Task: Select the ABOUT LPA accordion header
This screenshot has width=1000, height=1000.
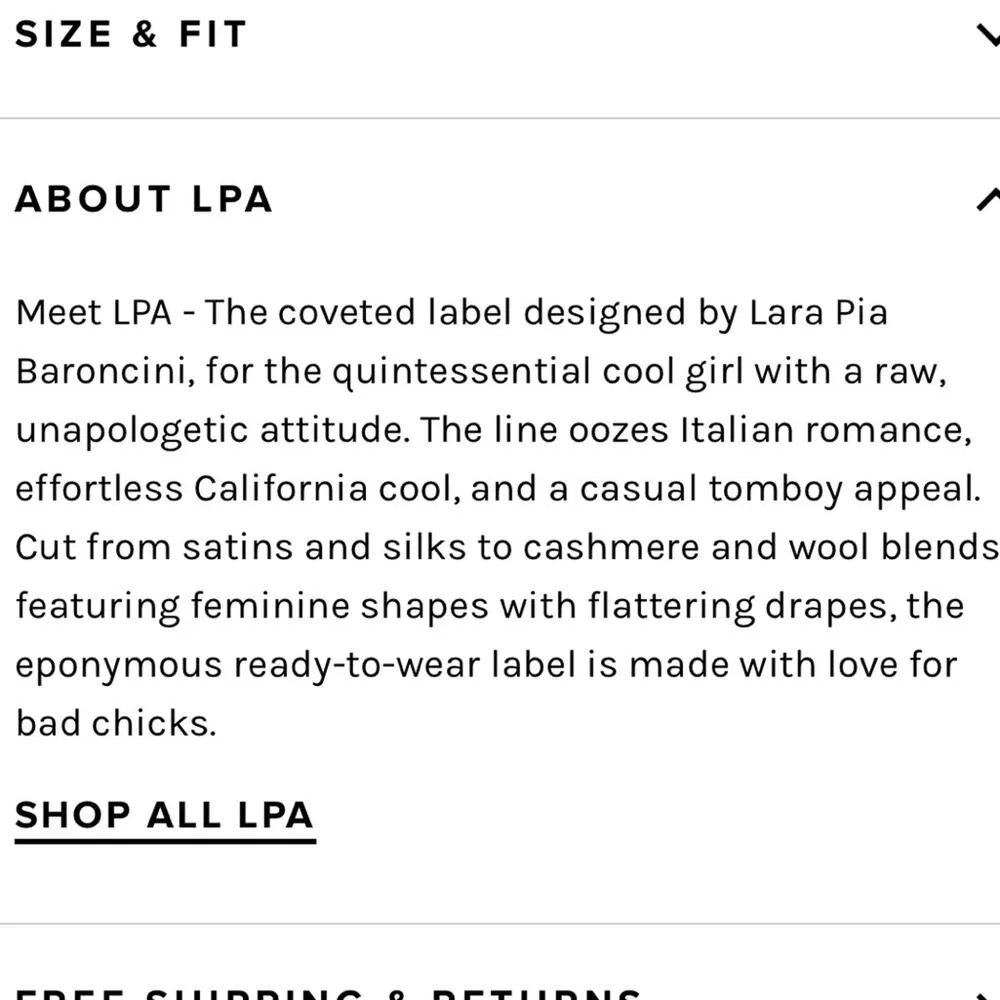Action: point(143,198)
